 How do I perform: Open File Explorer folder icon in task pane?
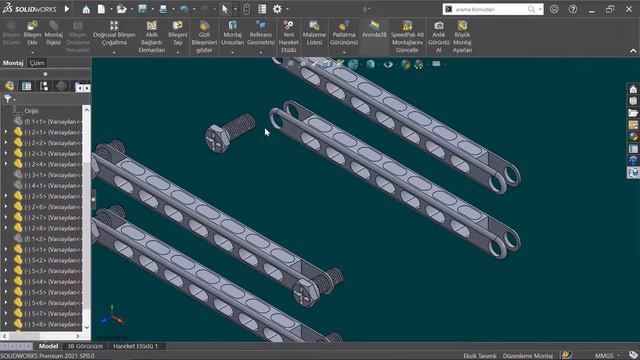[633, 113]
